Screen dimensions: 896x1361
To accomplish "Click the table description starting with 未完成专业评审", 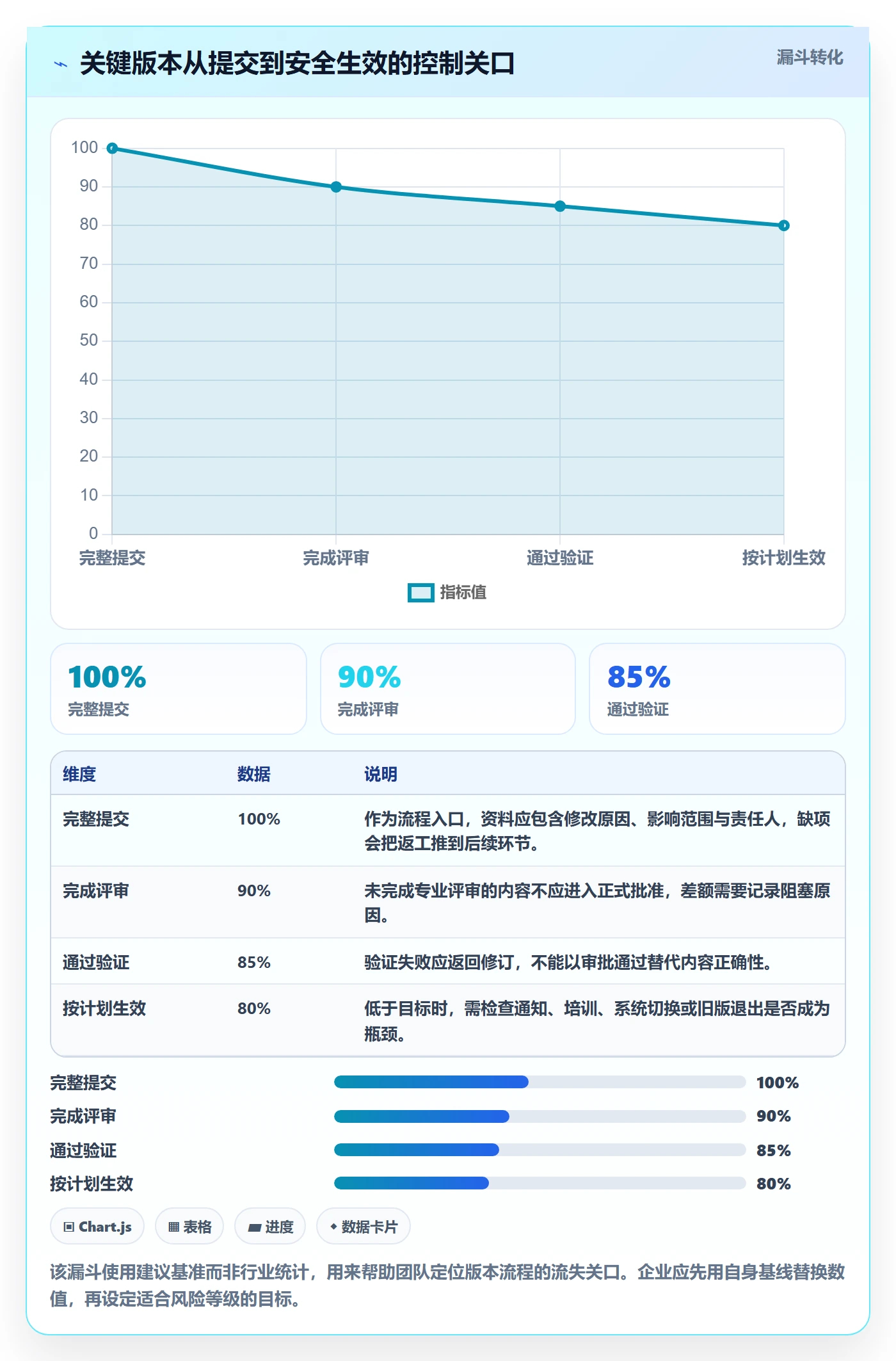I will (x=597, y=903).
